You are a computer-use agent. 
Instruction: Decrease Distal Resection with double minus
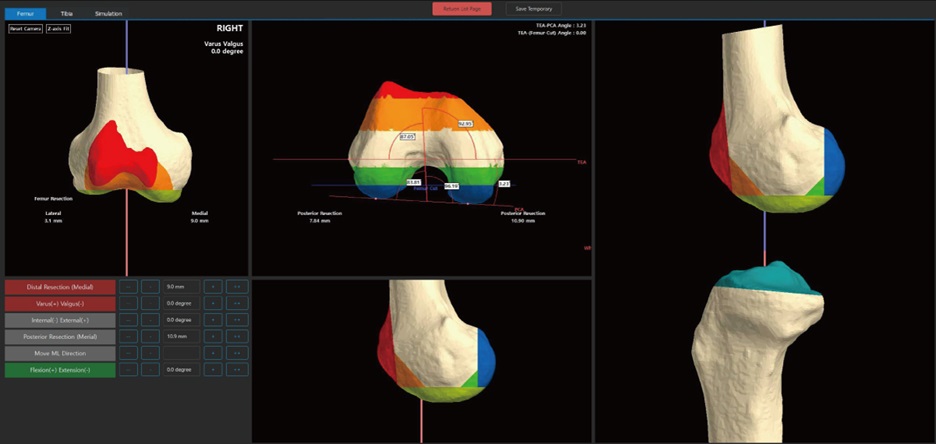(128, 286)
